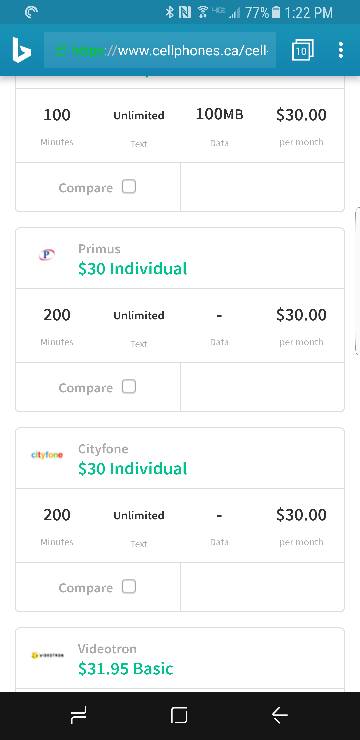Tap the Android home button icon
The width and height of the screenshot is (360, 740).
(179, 716)
